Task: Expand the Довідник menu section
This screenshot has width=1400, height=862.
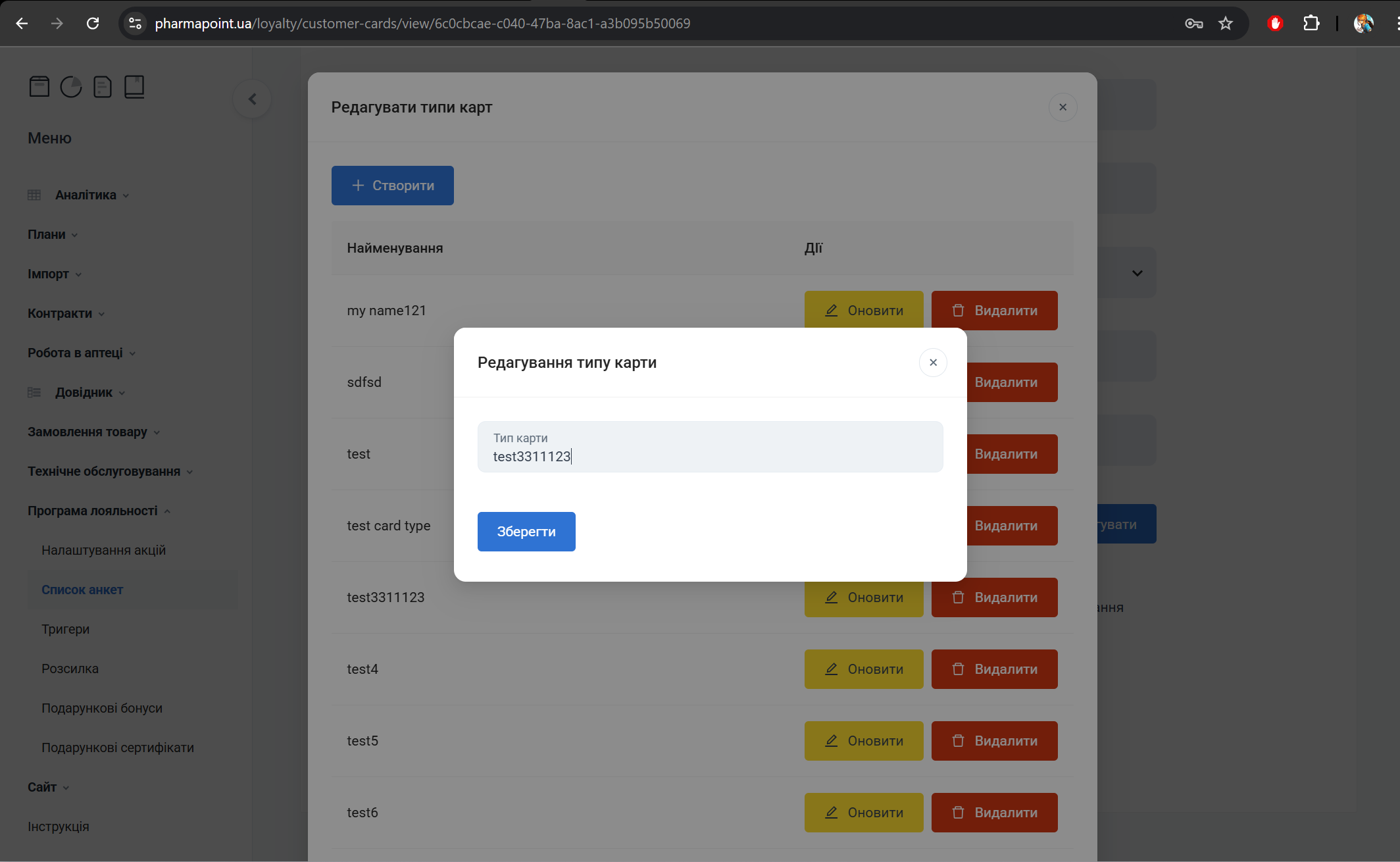Action: [84, 392]
